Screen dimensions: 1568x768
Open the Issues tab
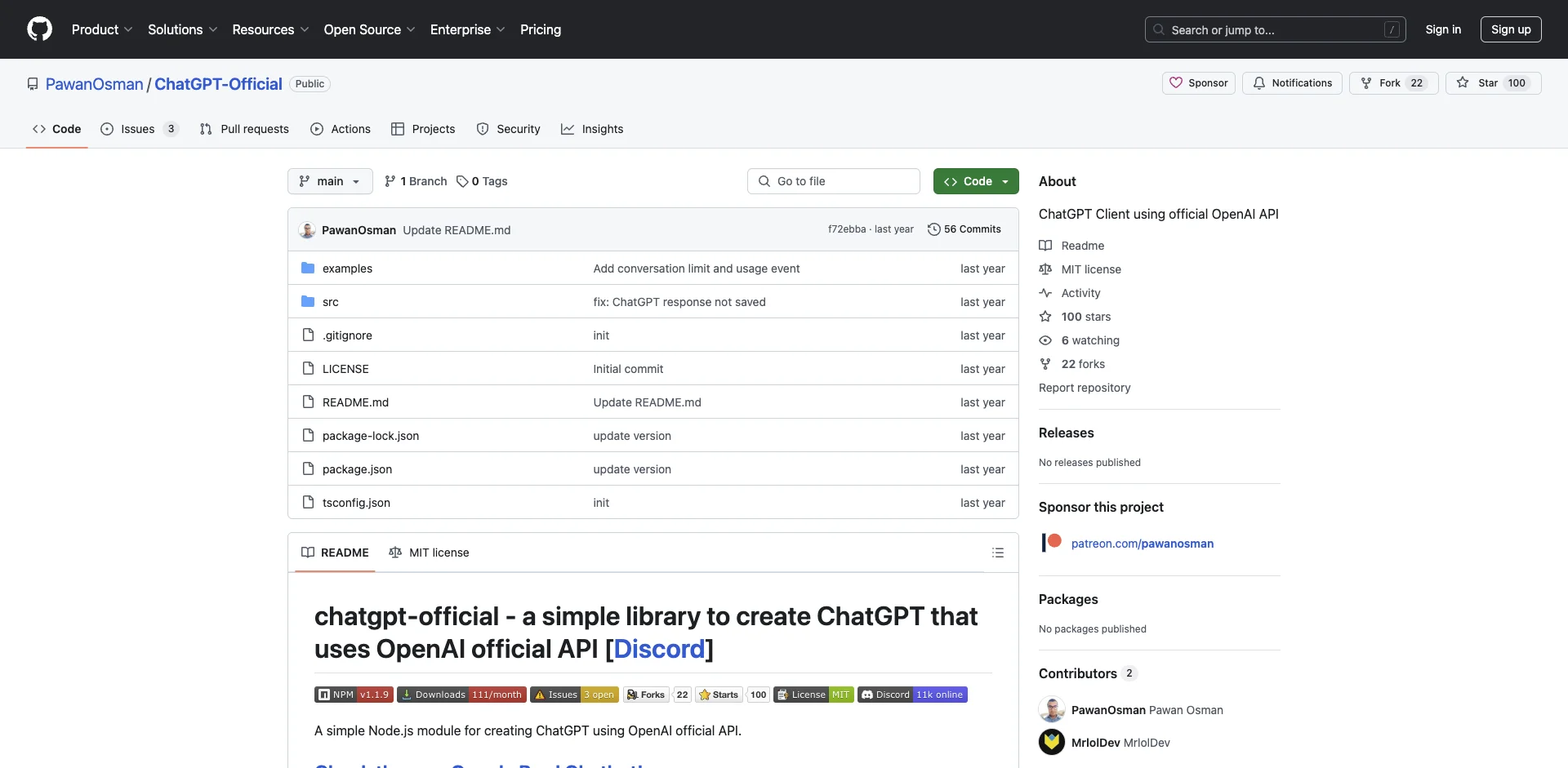(139, 129)
